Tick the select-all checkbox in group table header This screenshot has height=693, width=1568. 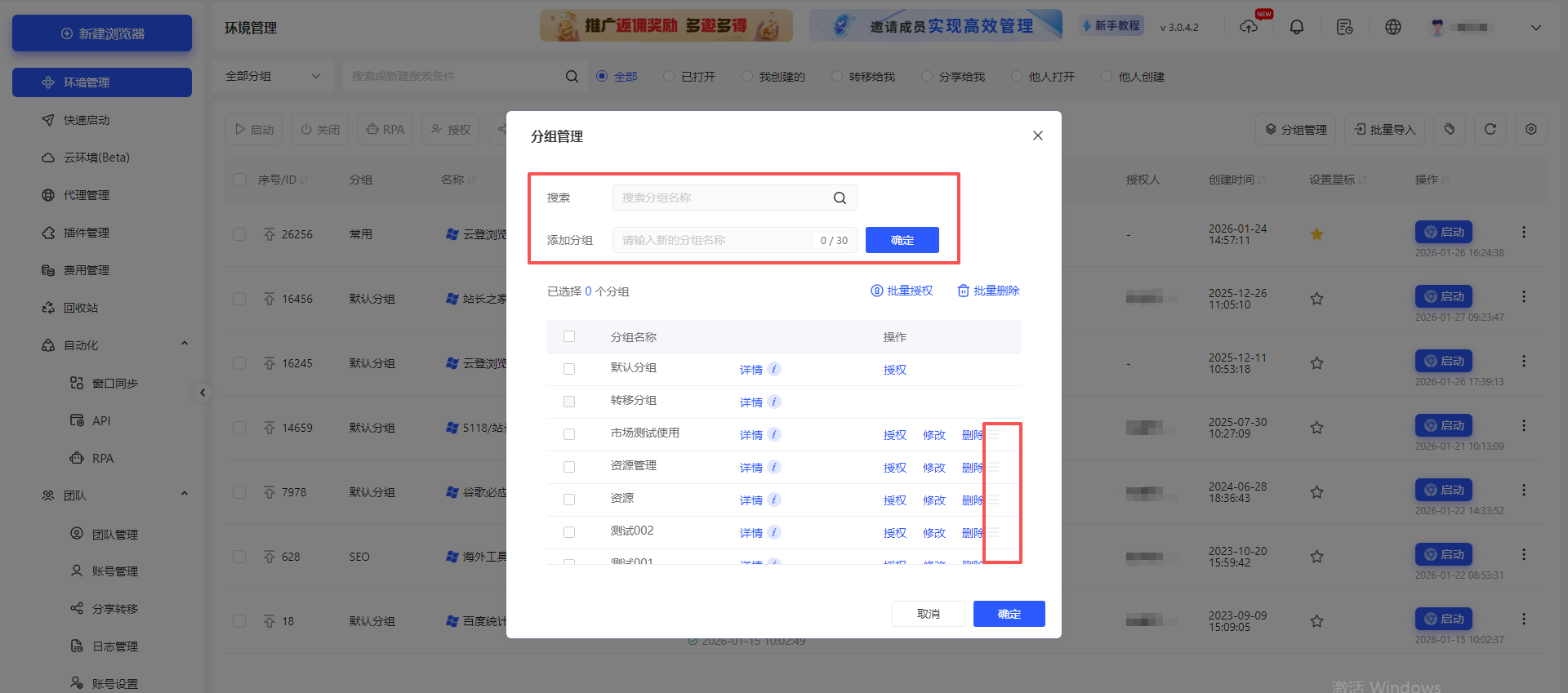coord(569,336)
